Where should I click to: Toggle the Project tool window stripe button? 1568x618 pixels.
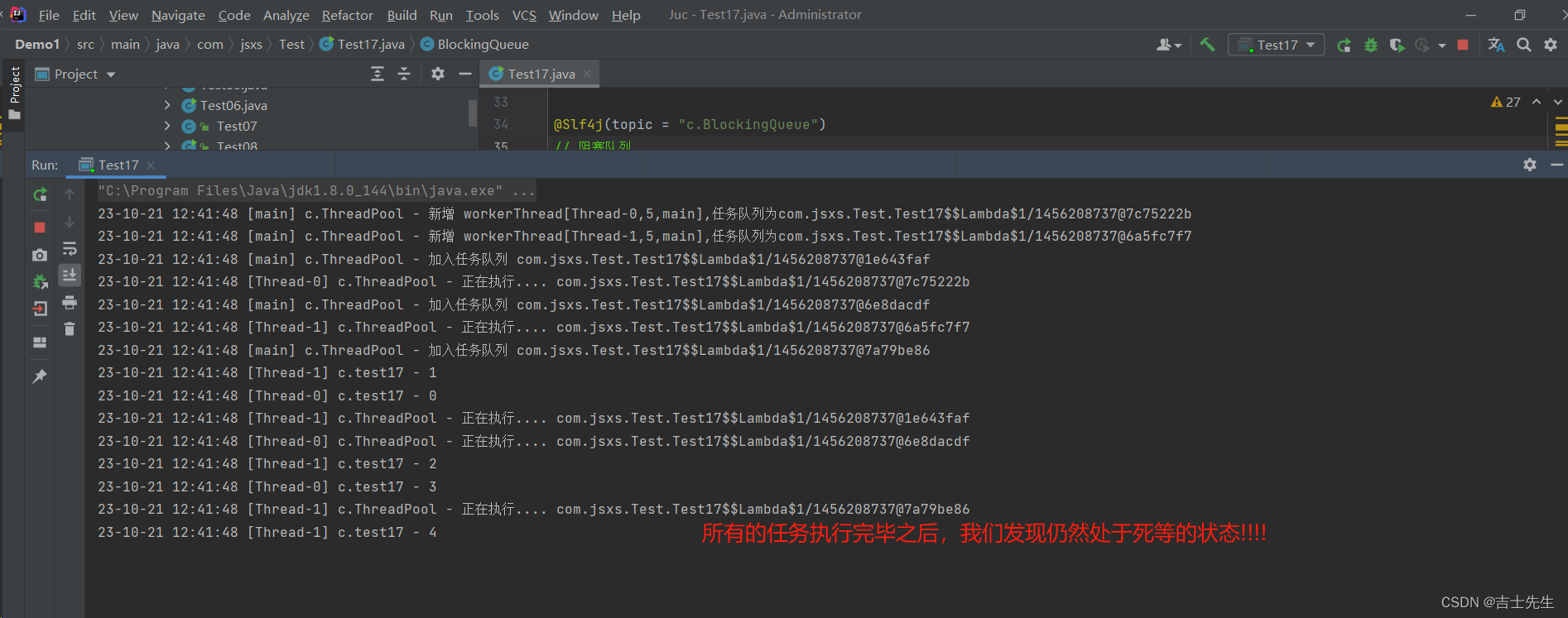[14, 93]
